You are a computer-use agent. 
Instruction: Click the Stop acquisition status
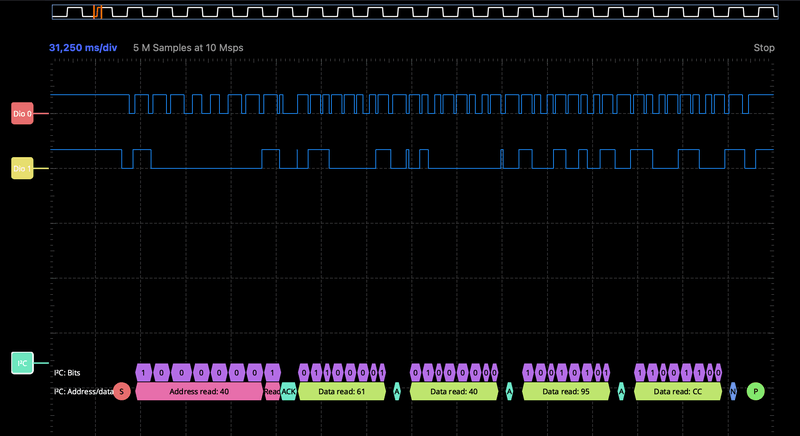click(x=764, y=47)
